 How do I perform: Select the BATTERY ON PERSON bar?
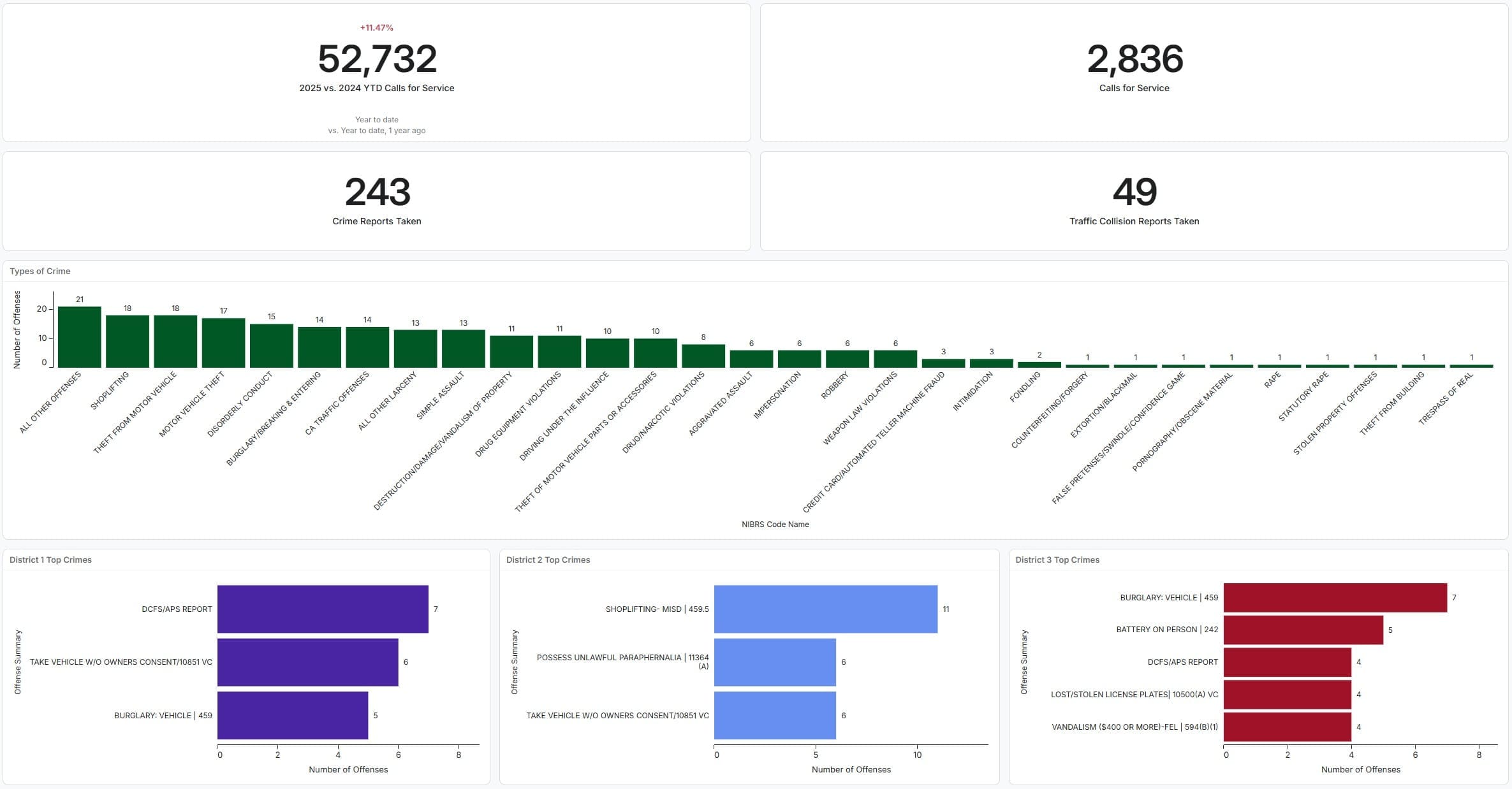pos(1302,630)
